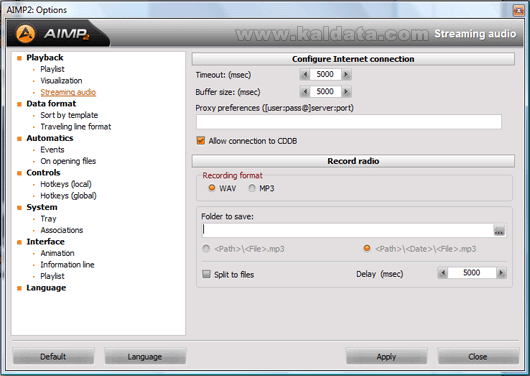Decrease Buffer size with left arrow

click(305, 92)
